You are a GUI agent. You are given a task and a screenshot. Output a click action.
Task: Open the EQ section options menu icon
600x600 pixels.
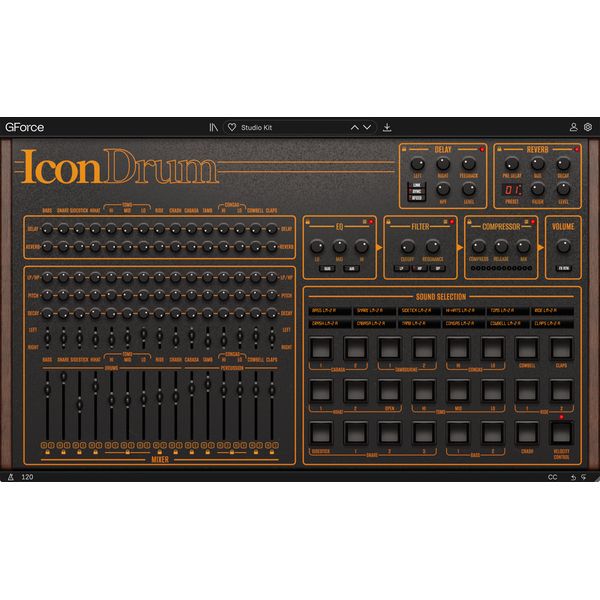365,222
